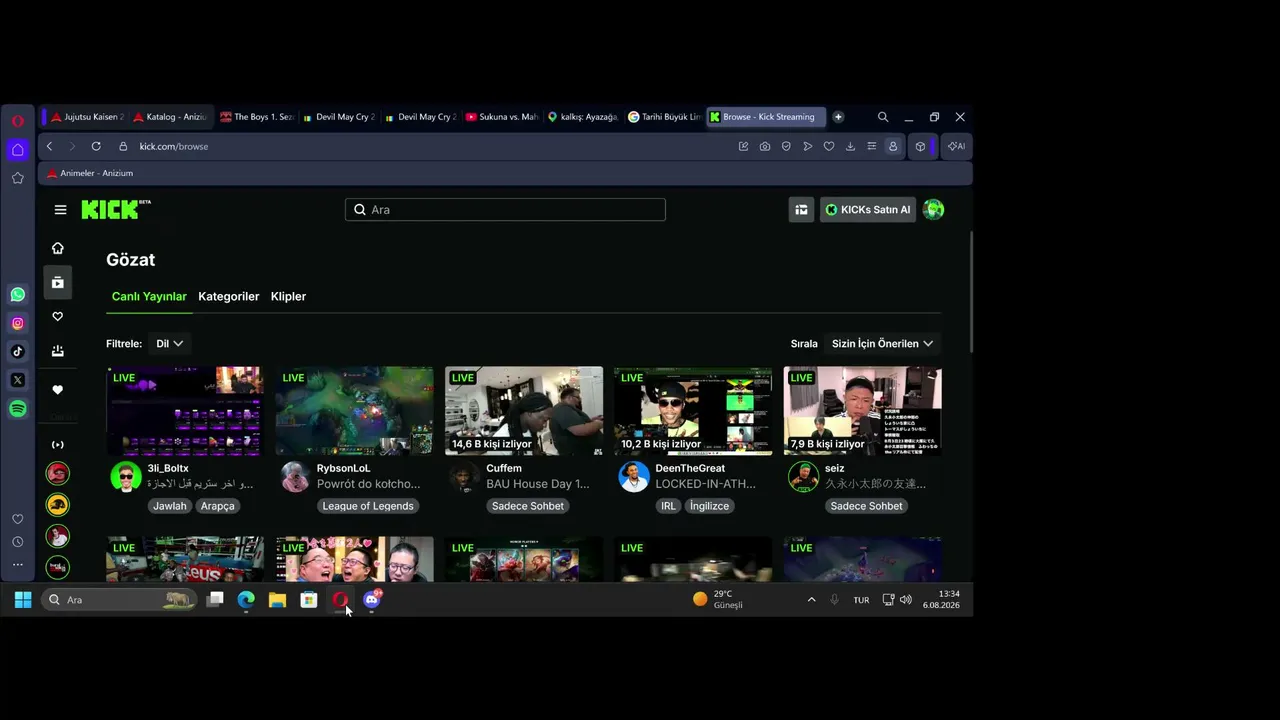This screenshot has height=720, width=1280.
Task: Open the DeenTheGreat channel name link
Action: point(690,468)
